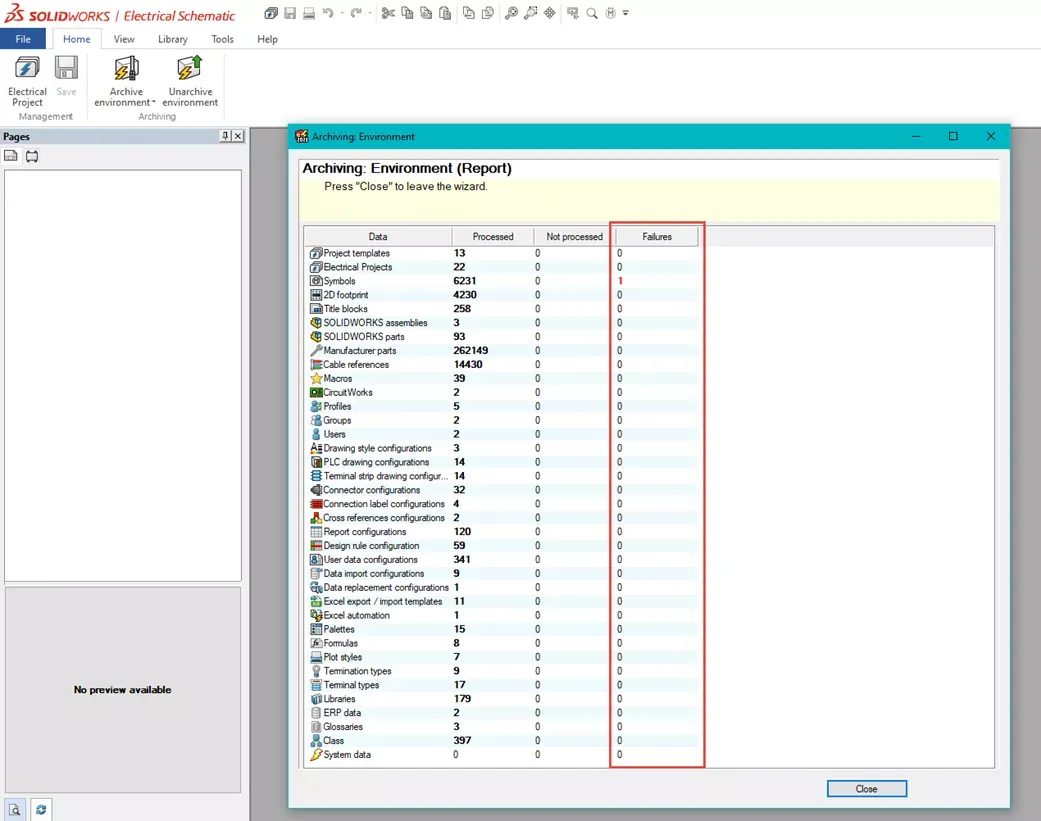Viewport: 1041px width, 821px height.
Task: Click the second icon under Pages header
Action: click(x=32, y=156)
